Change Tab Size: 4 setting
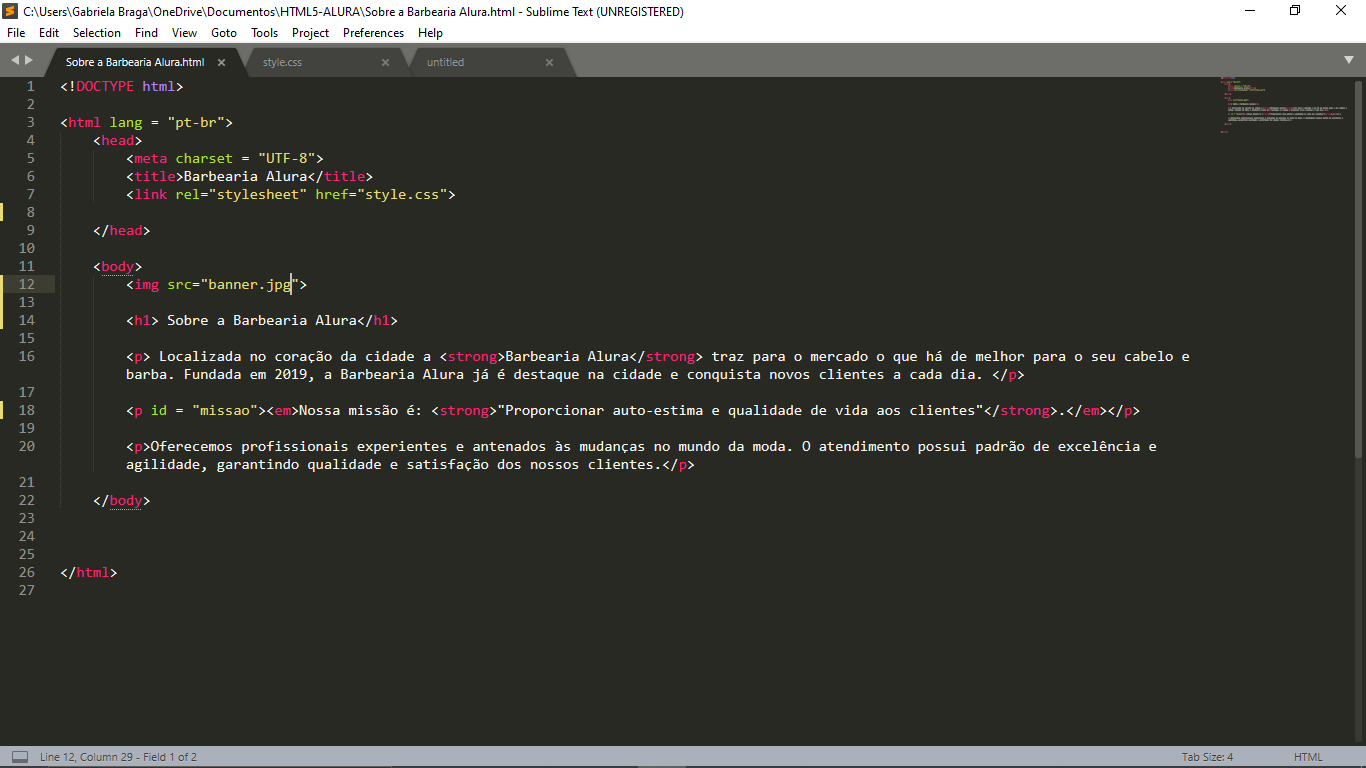 click(1207, 757)
